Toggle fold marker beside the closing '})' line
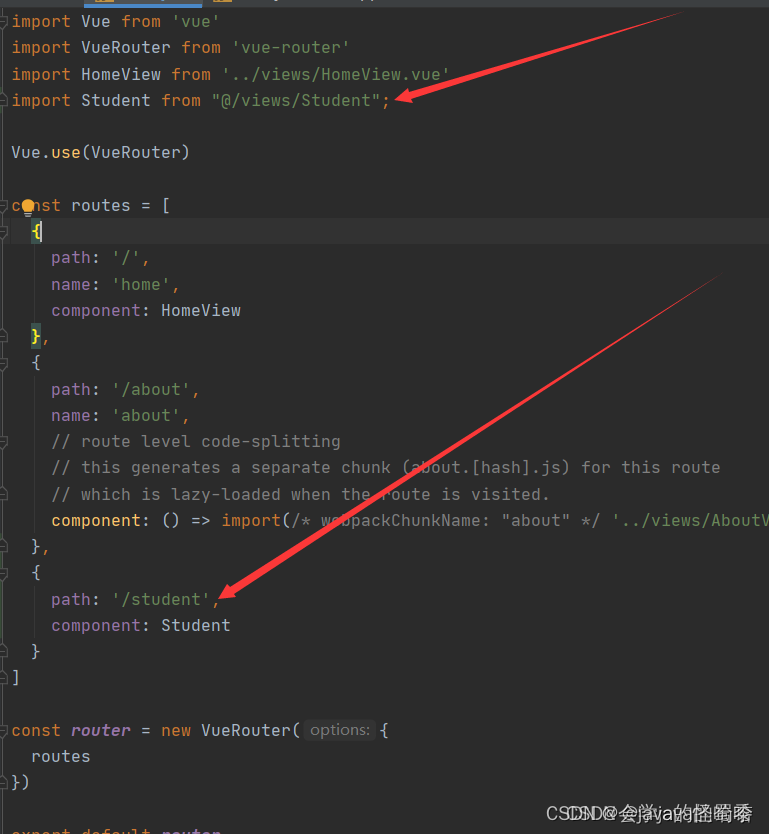The height and width of the screenshot is (834, 769). pos(3,782)
